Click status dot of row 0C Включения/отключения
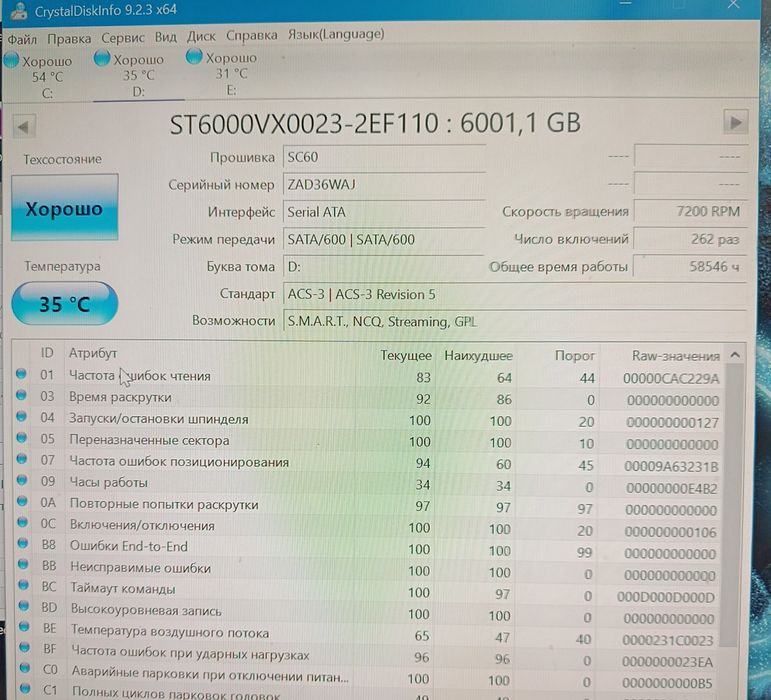This screenshot has width=771, height=700. [23, 522]
